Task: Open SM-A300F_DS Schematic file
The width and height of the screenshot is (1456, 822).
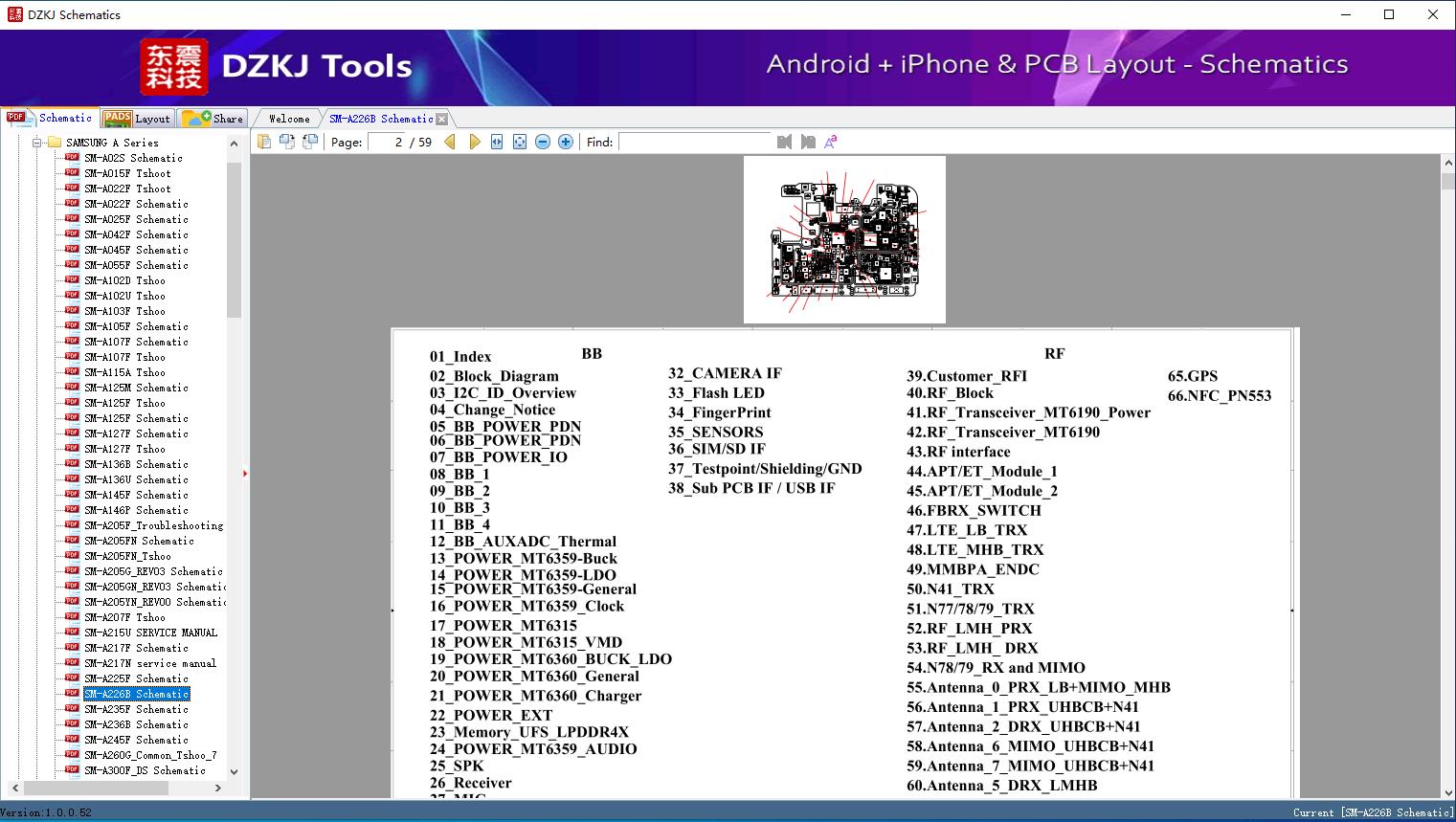Action: coord(145,770)
